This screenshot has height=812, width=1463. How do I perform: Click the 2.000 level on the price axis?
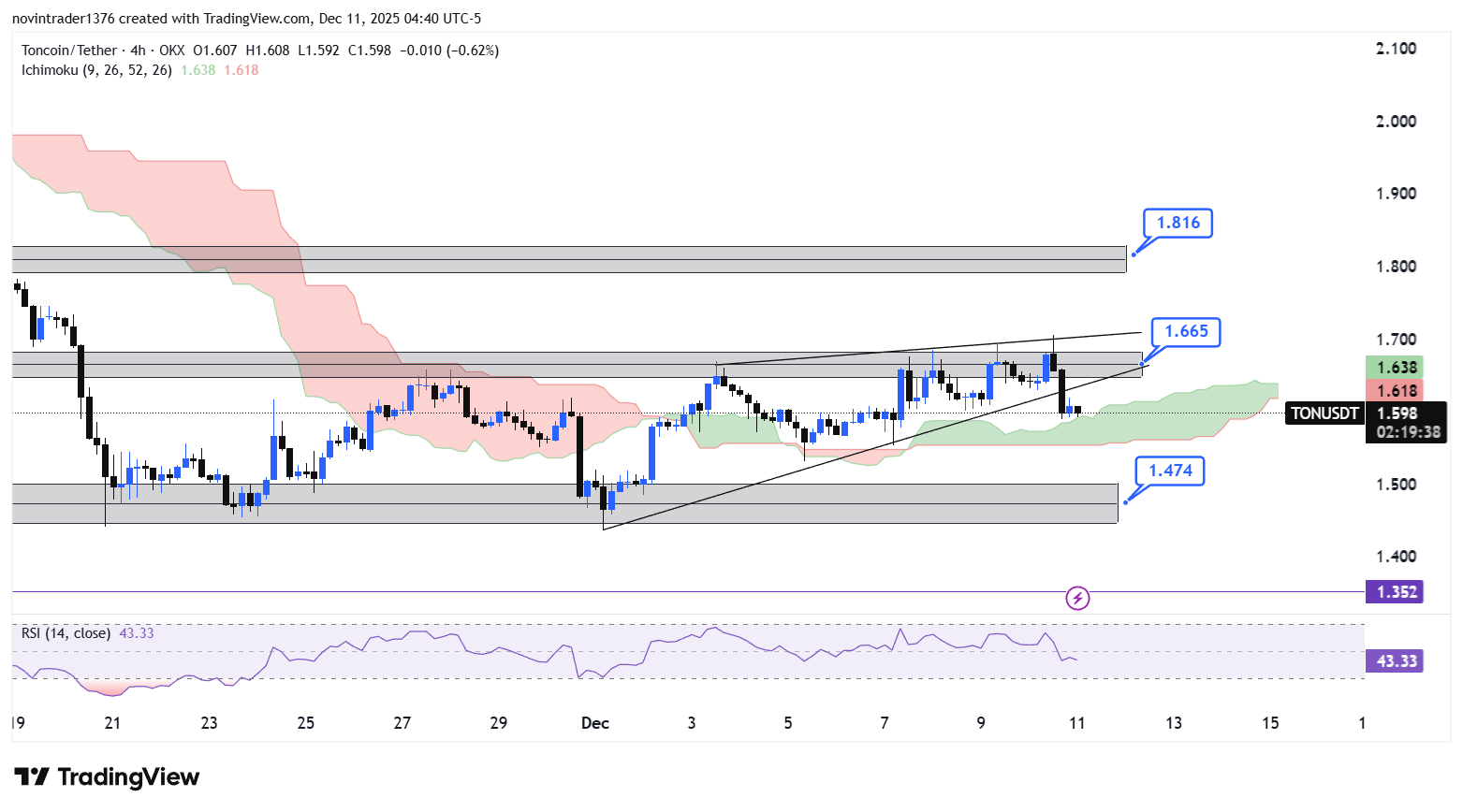pyautogui.click(x=1396, y=122)
